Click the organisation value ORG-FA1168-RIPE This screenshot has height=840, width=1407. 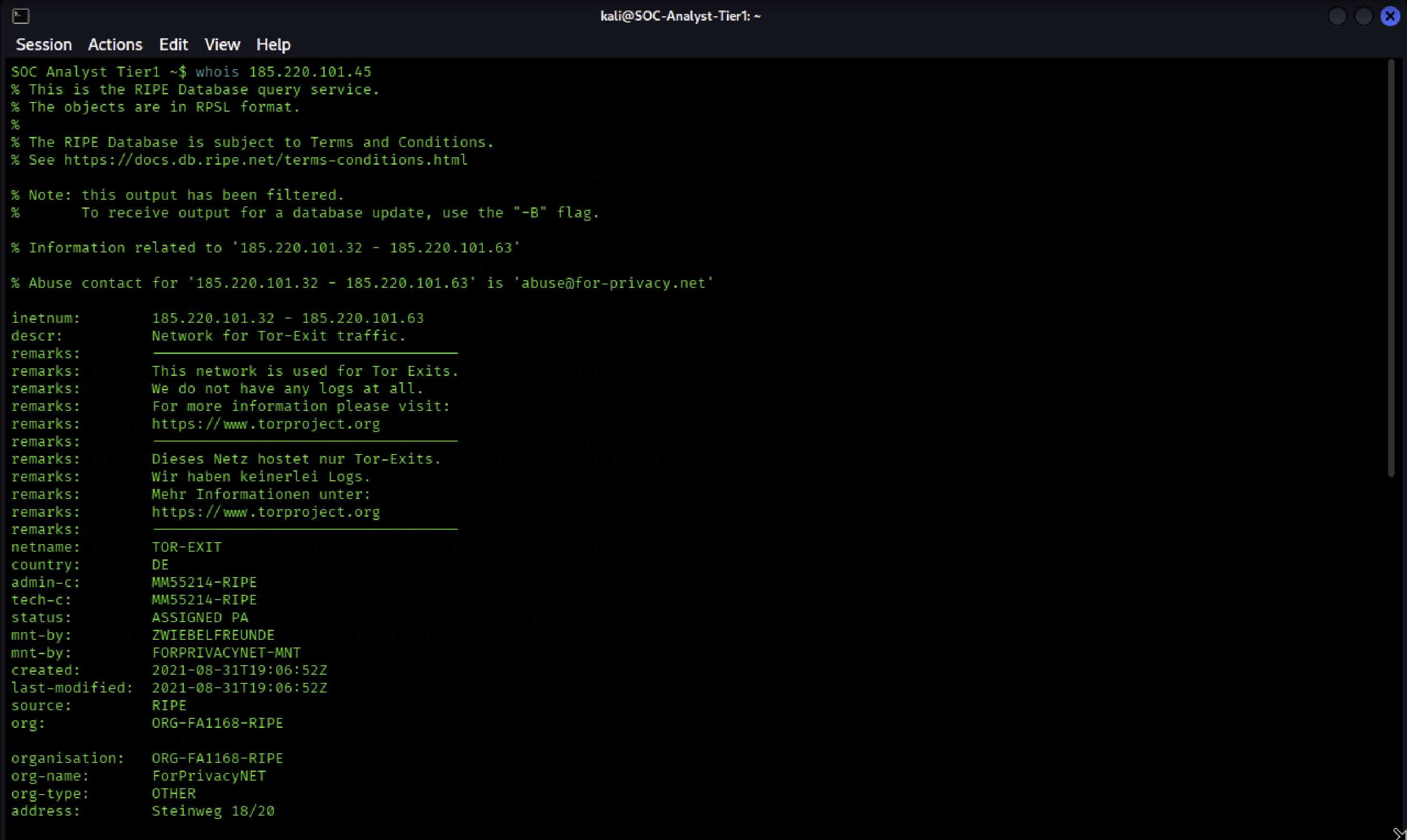(217, 759)
